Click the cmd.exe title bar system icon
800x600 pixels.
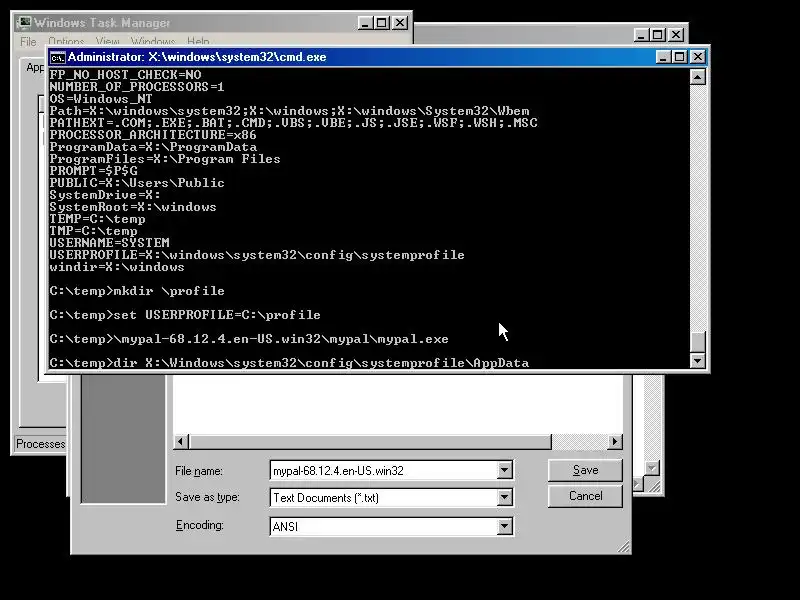coord(57,57)
